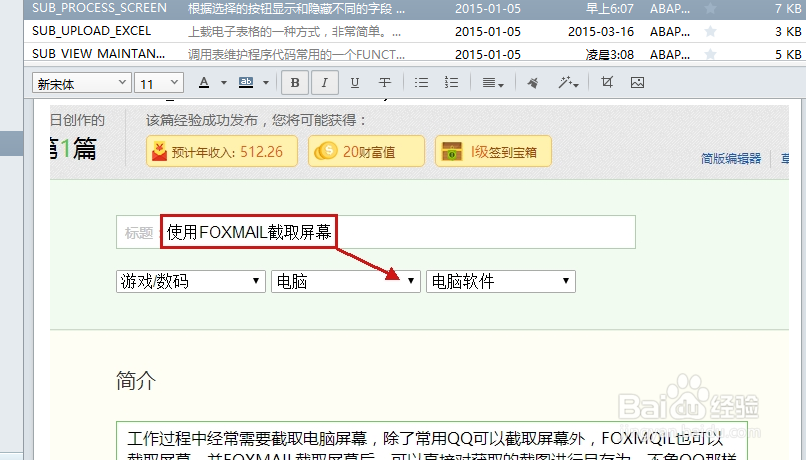Select SUB_UPLOAD_EXCEL mail entry
This screenshot has width=806, height=460.
(x=414, y=31)
